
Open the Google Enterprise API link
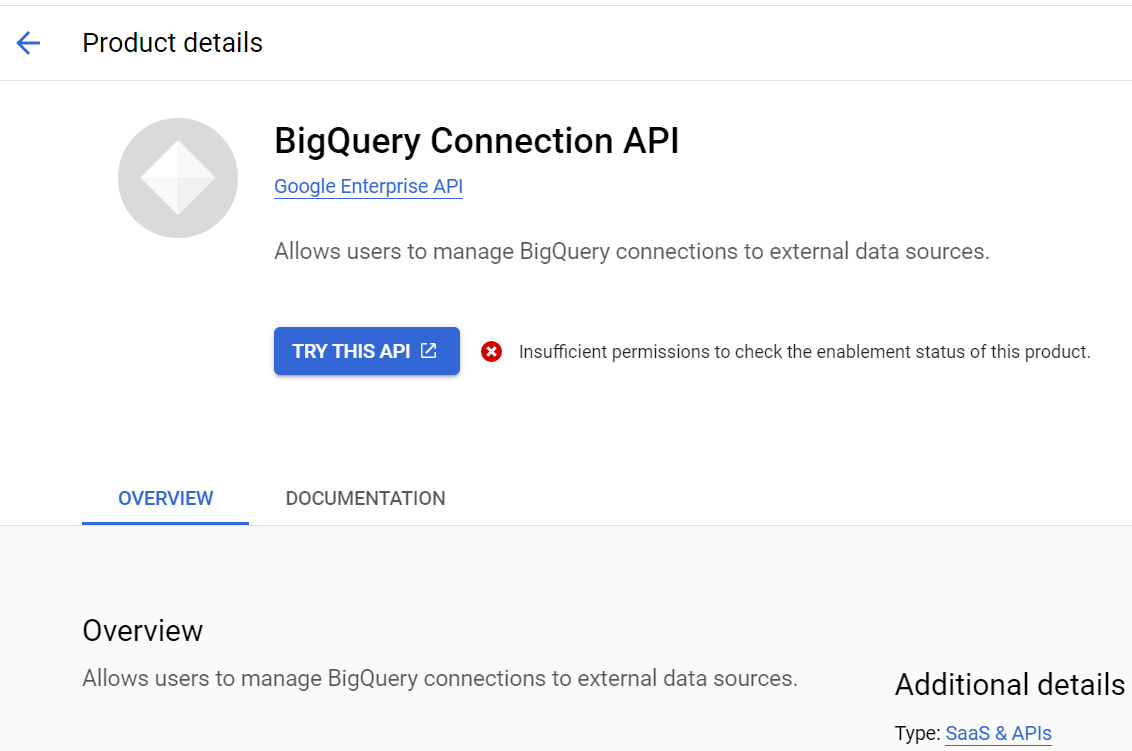[x=368, y=187]
